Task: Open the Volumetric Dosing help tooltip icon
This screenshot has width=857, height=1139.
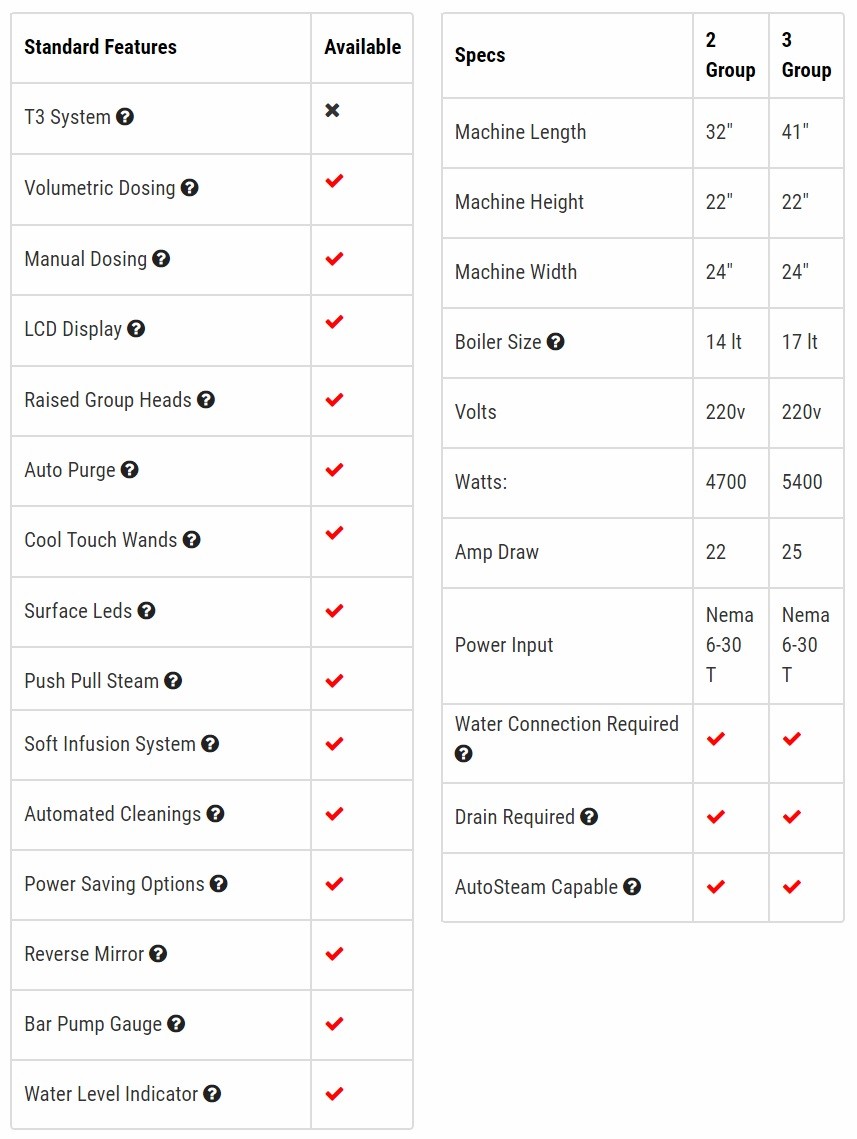Action: (190, 188)
